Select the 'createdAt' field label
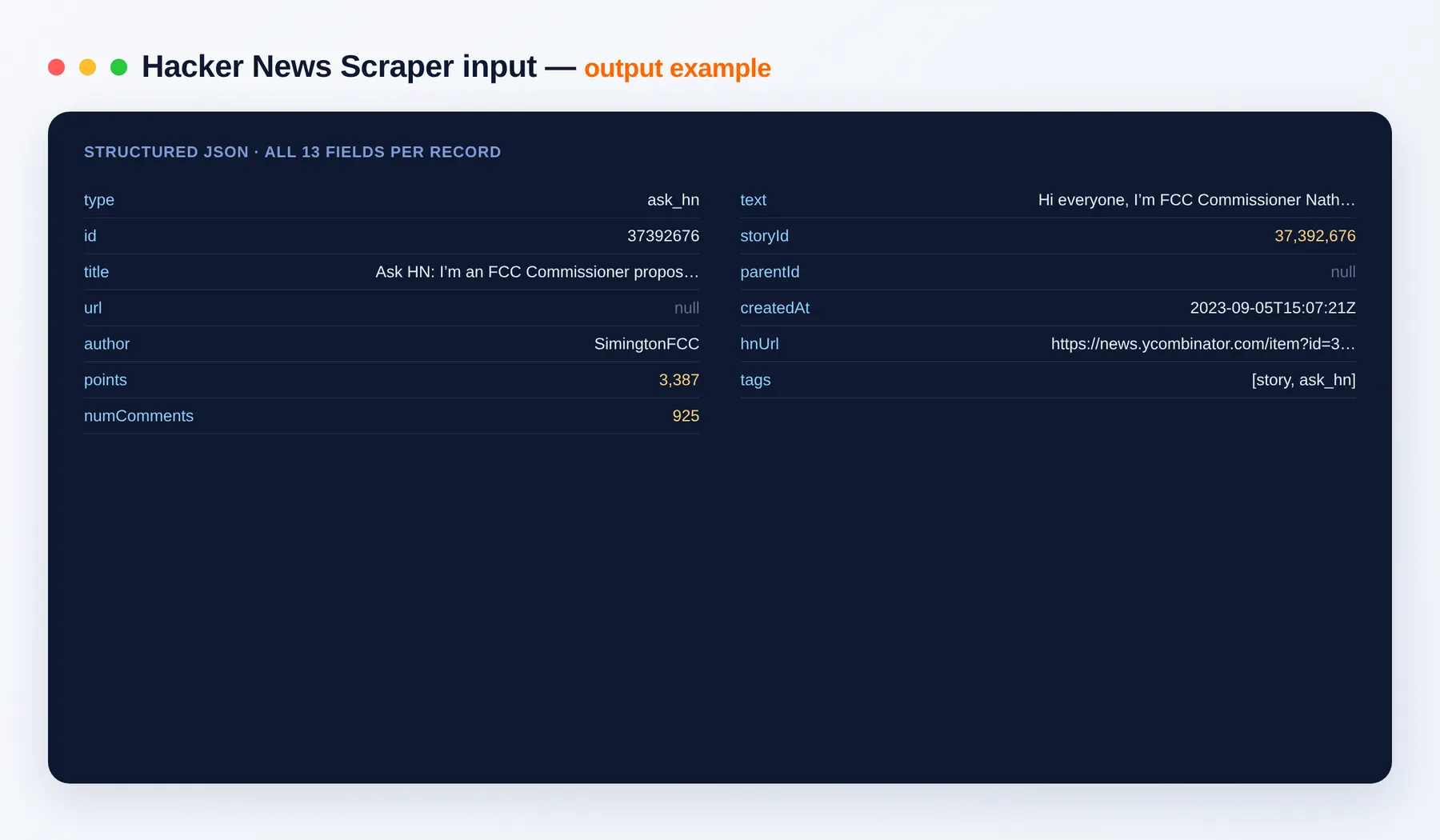The image size is (1440, 840). point(775,308)
